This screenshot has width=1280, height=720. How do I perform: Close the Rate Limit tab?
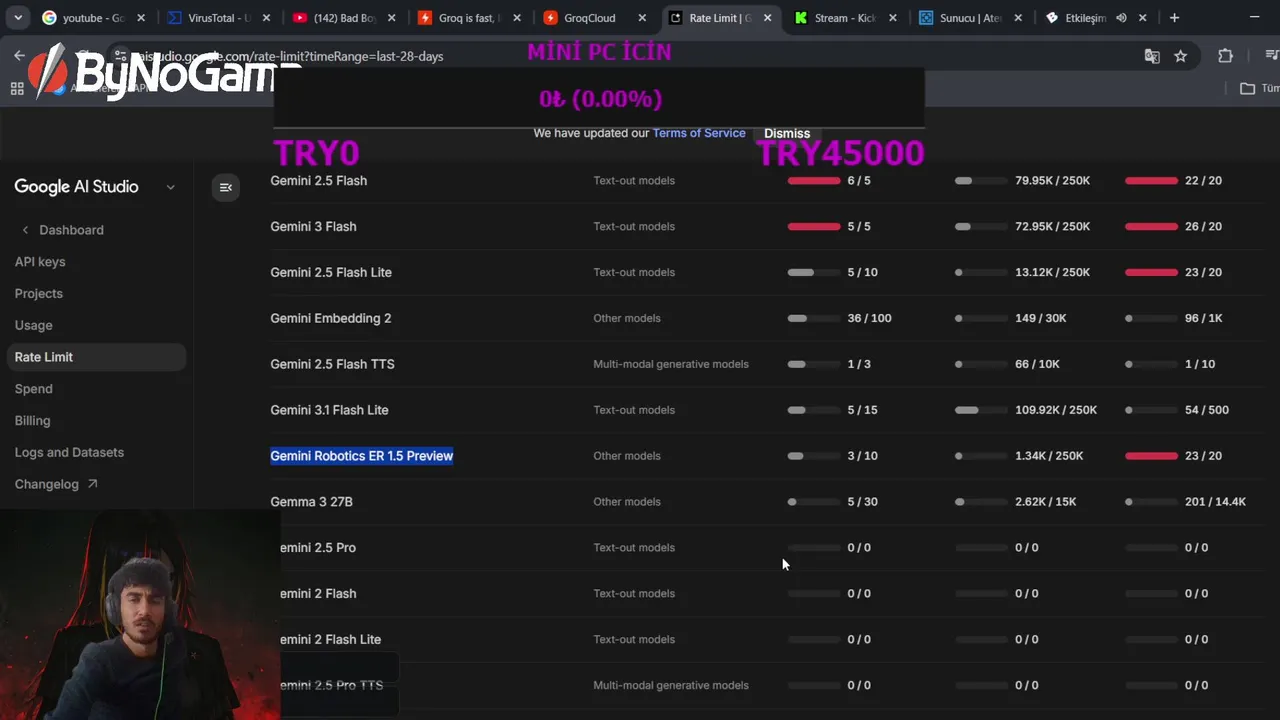point(767,18)
